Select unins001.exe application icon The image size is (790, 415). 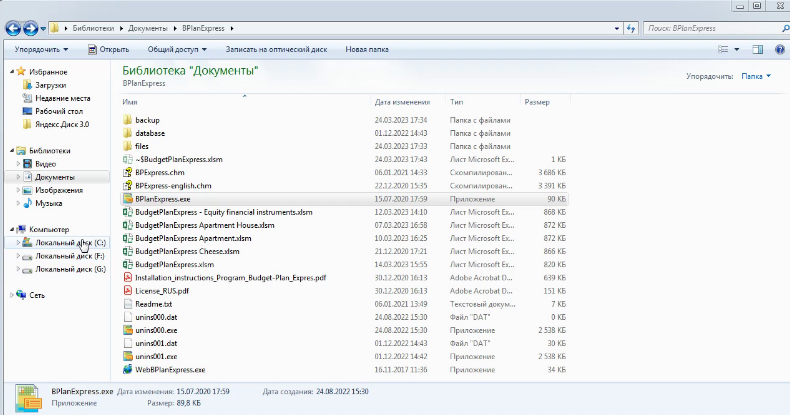pos(127,357)
